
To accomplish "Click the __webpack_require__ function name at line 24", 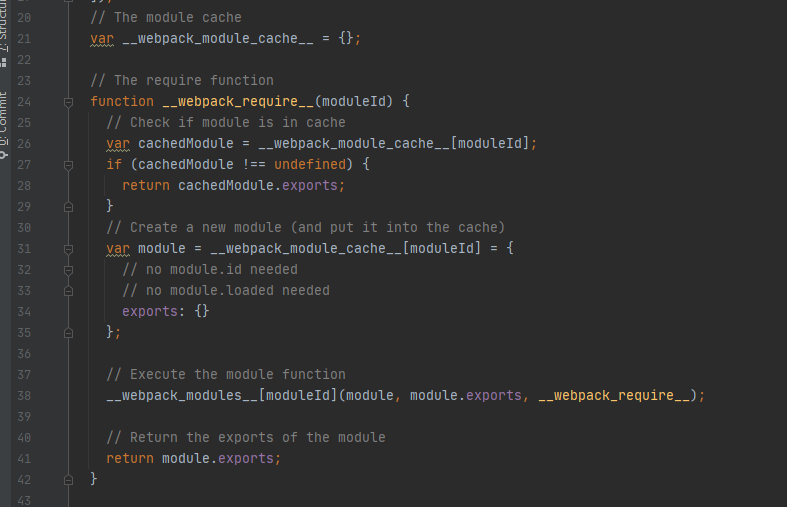I will coord(238,101).
